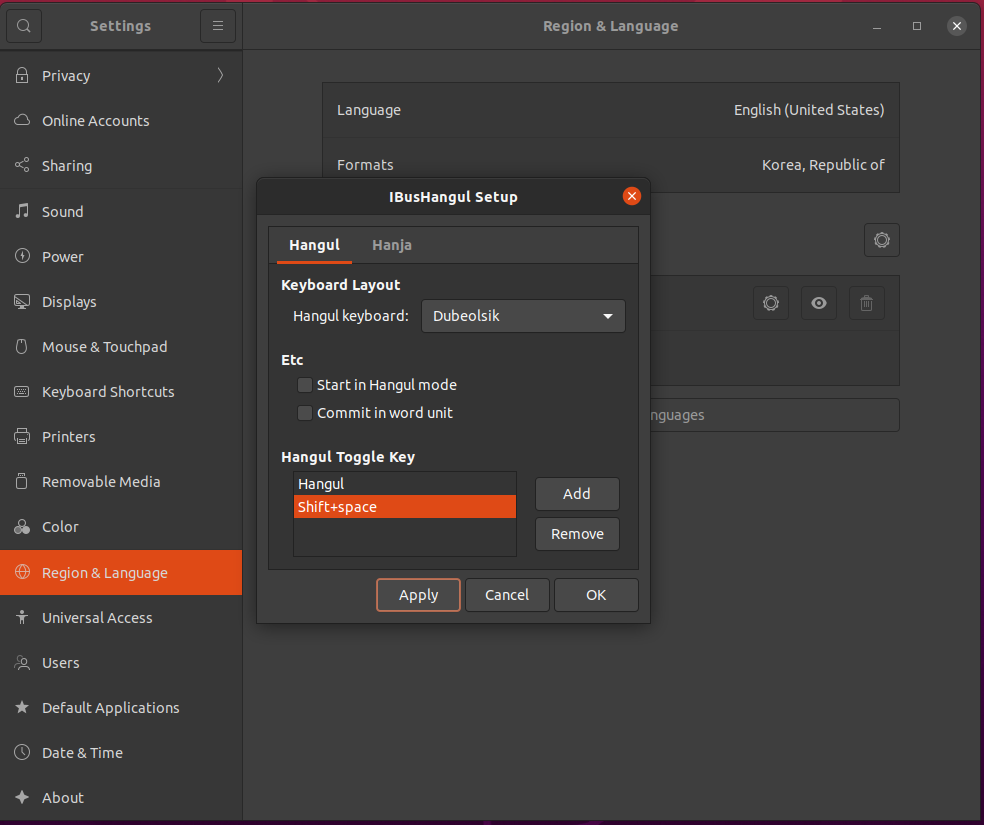This screenshot has width=984, height=825.
Task: Click the Mouse & Touchpad icon
Action: [22, 346]
